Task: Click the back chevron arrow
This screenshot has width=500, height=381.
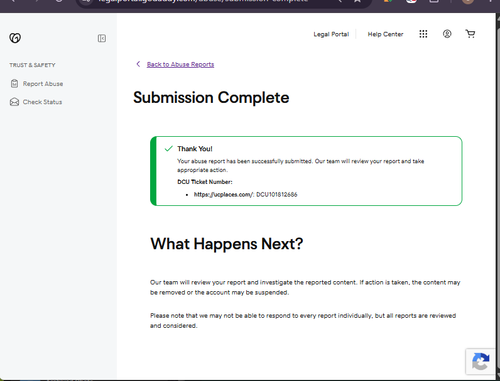Action: [x=138, y=64]
